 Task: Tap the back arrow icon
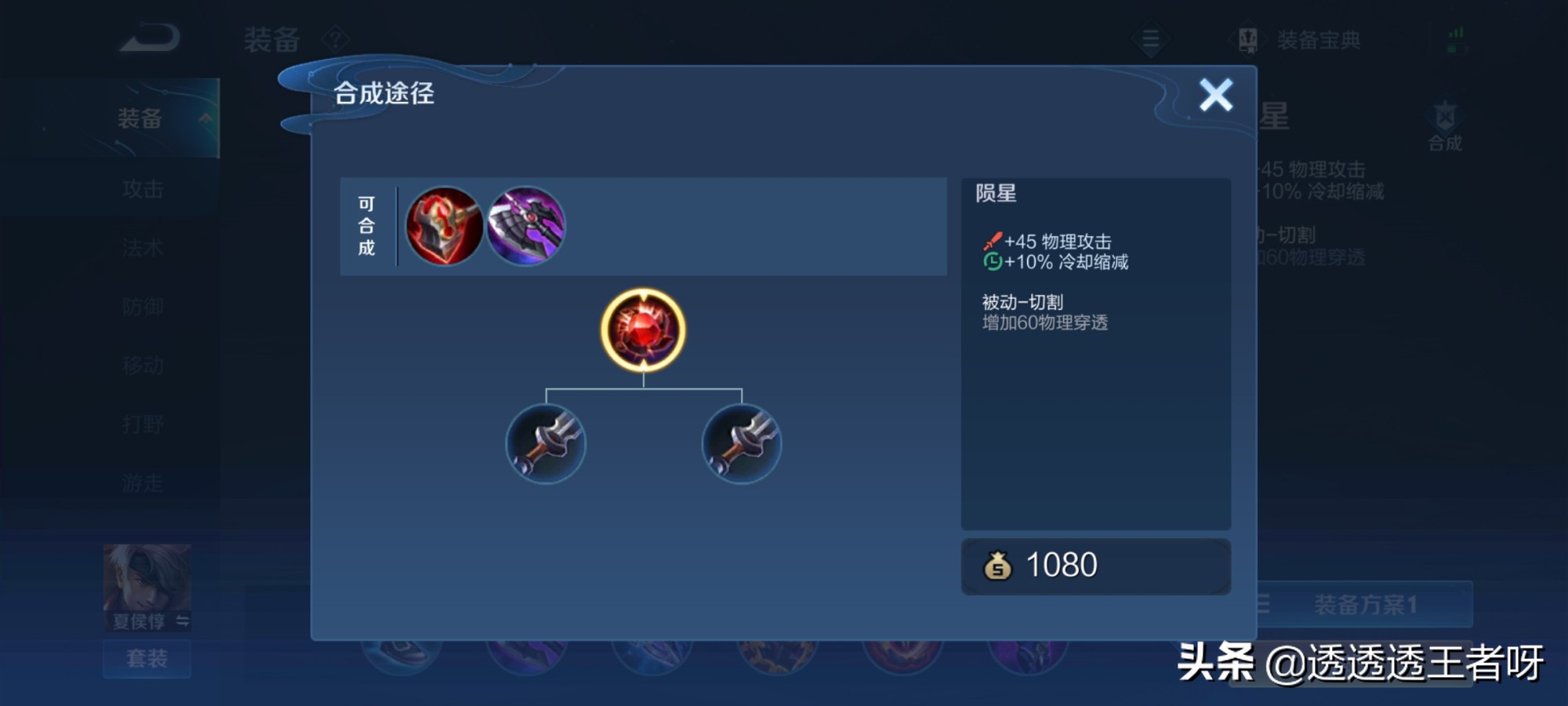coord(150,38)
